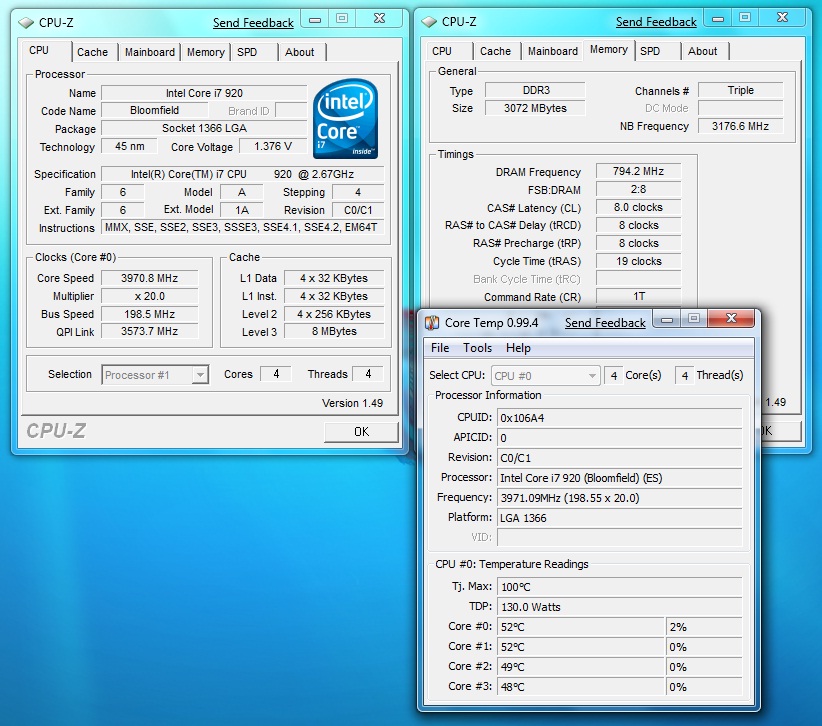Open the Tools menu in Core Temp
This screenshot has height=726, width=822.
pyautogui.click(x=477, y=348)
